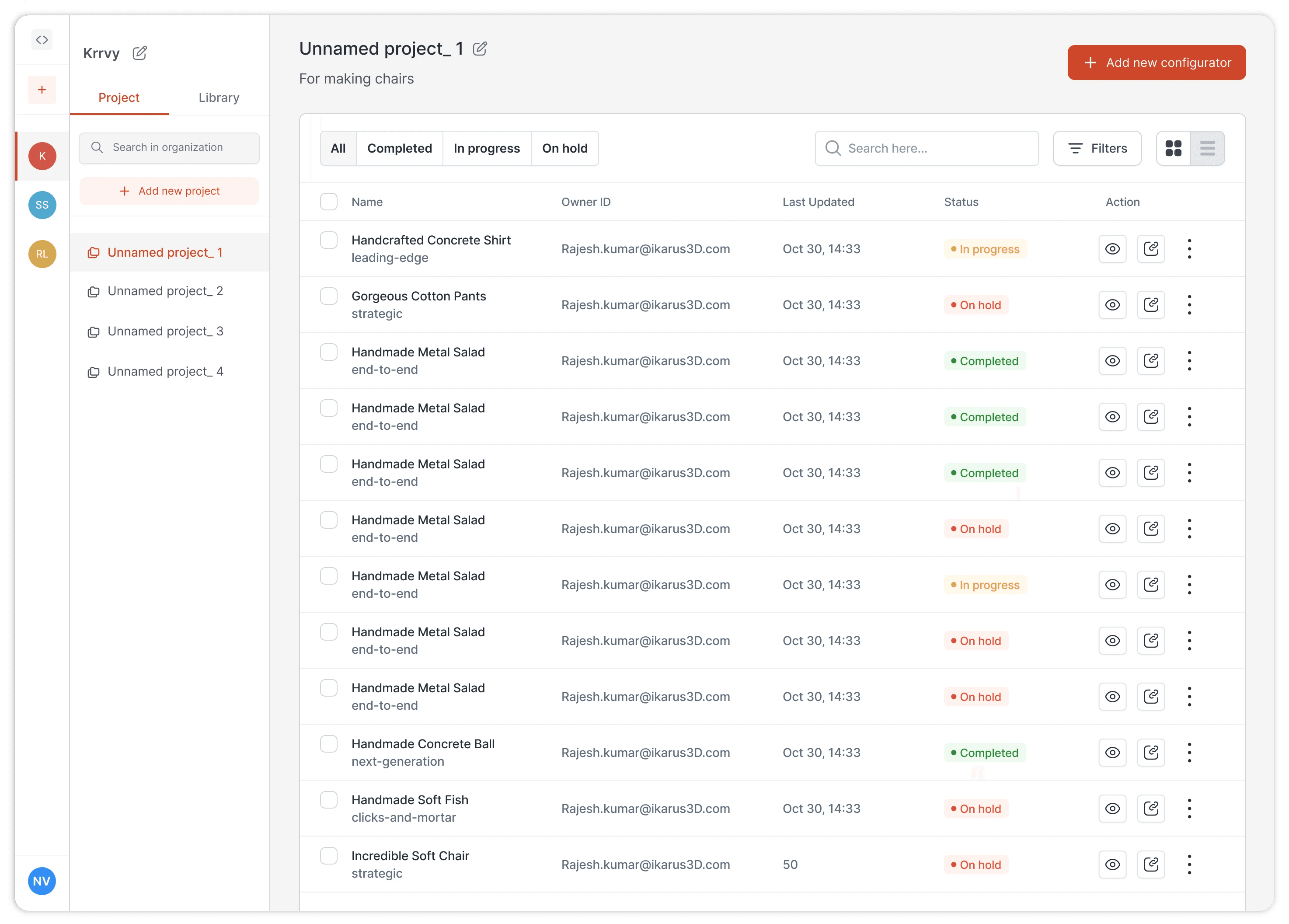The height and width of the screenshot is (924, 1289).
Task: Select the On hold filter tab
Action: 564,148
